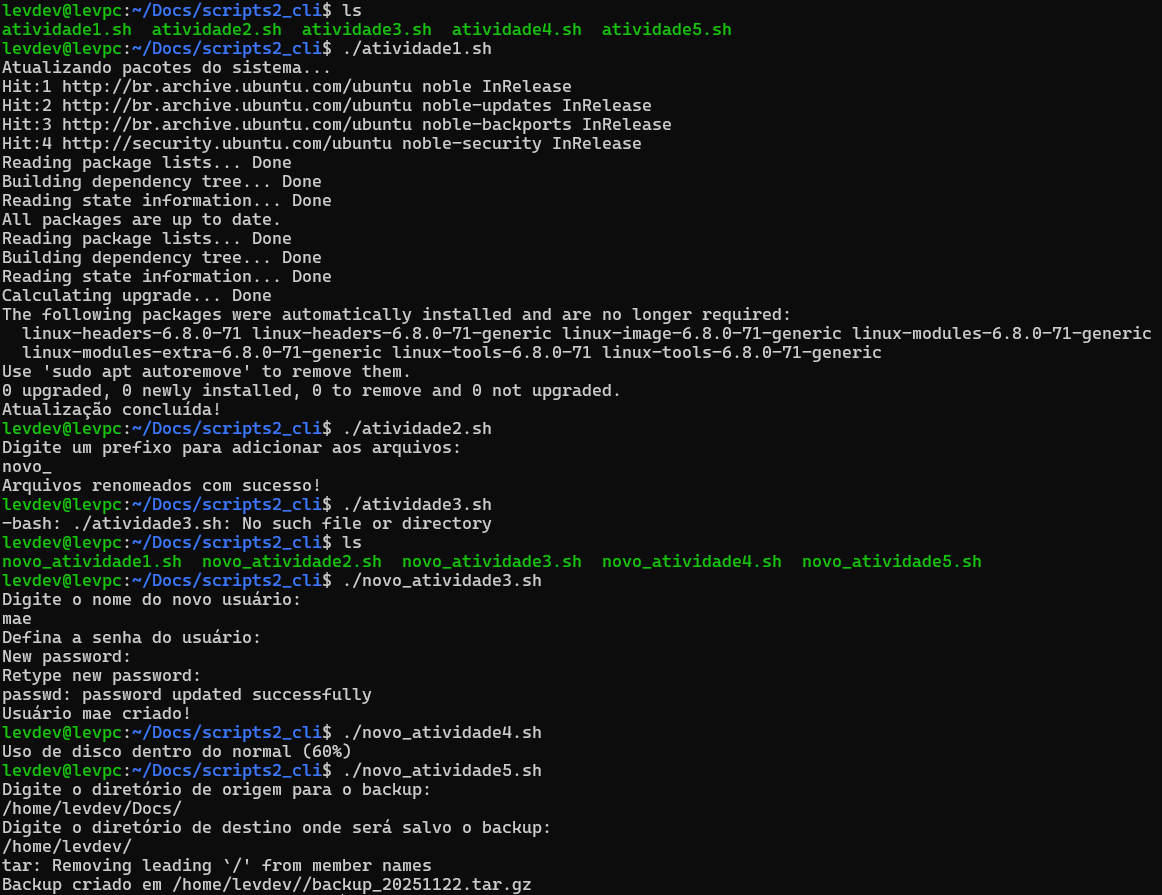Click atividade5.sh in the first ls listing
The height and width of the screenshot is (895, 1162).
(x=666, y=30)
